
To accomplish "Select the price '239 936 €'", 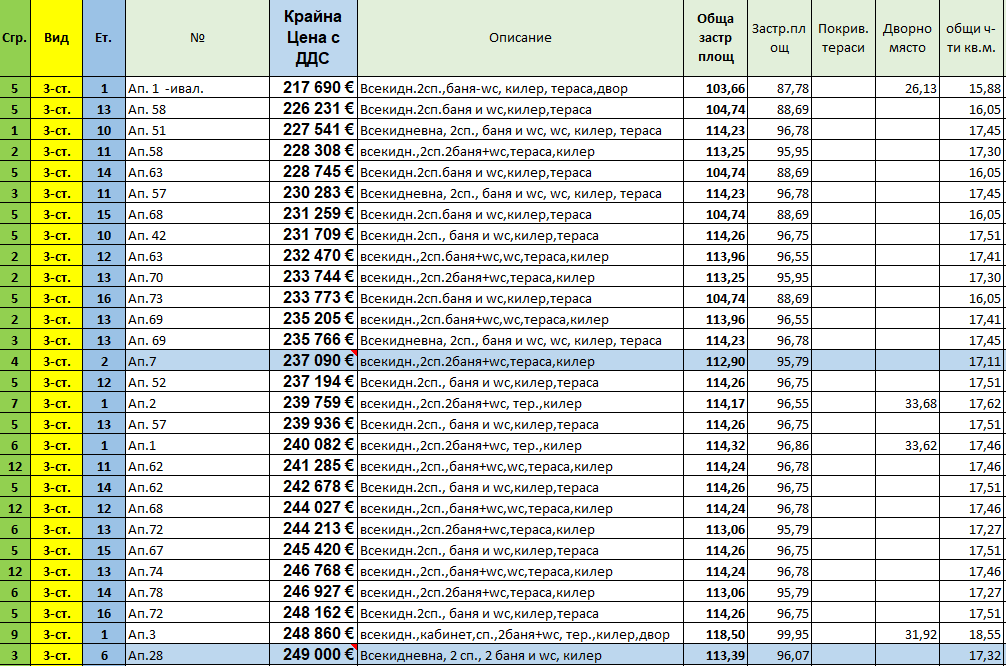I will (313, 424).
